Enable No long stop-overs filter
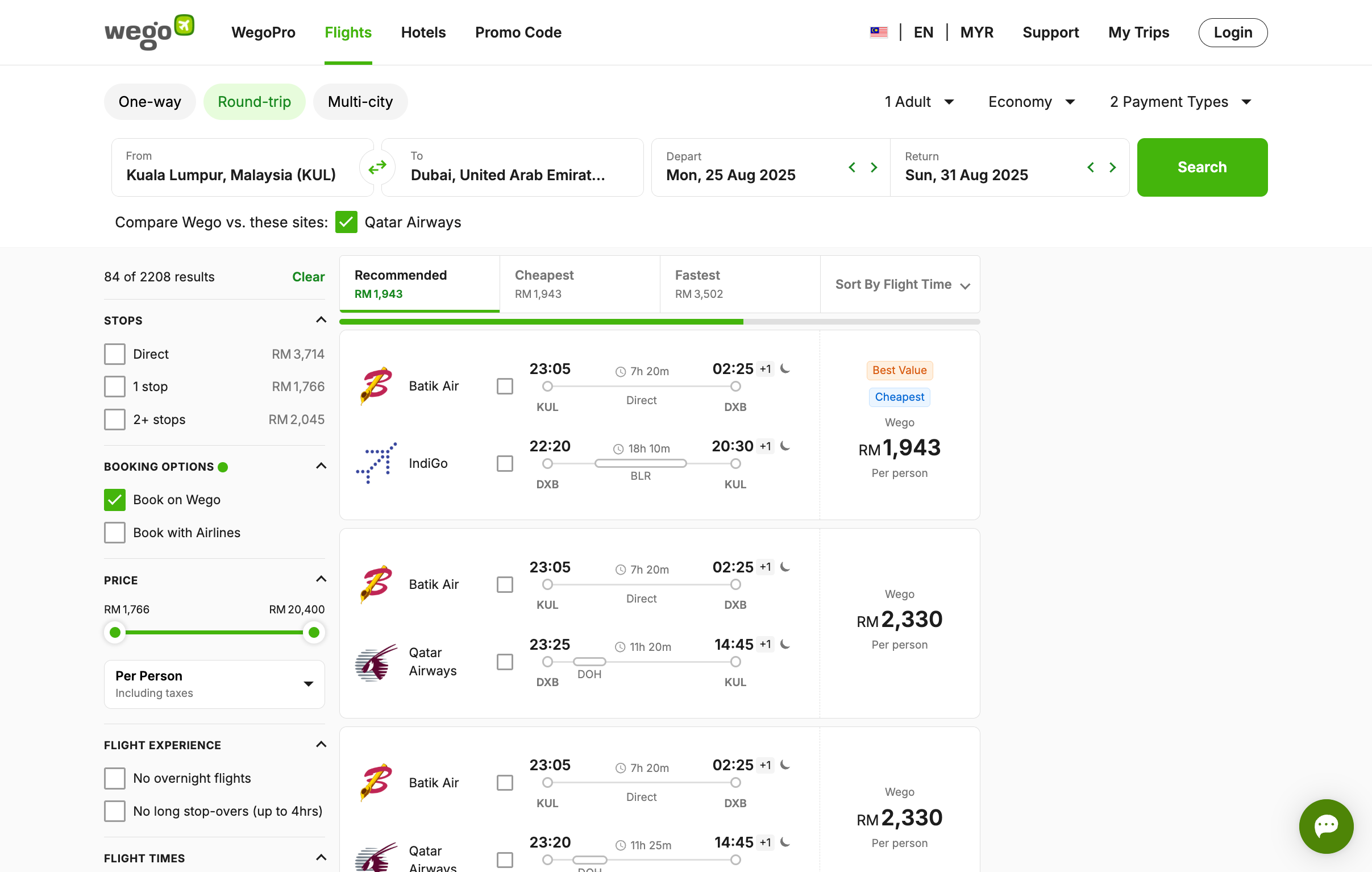 click(x=115, y=811)
